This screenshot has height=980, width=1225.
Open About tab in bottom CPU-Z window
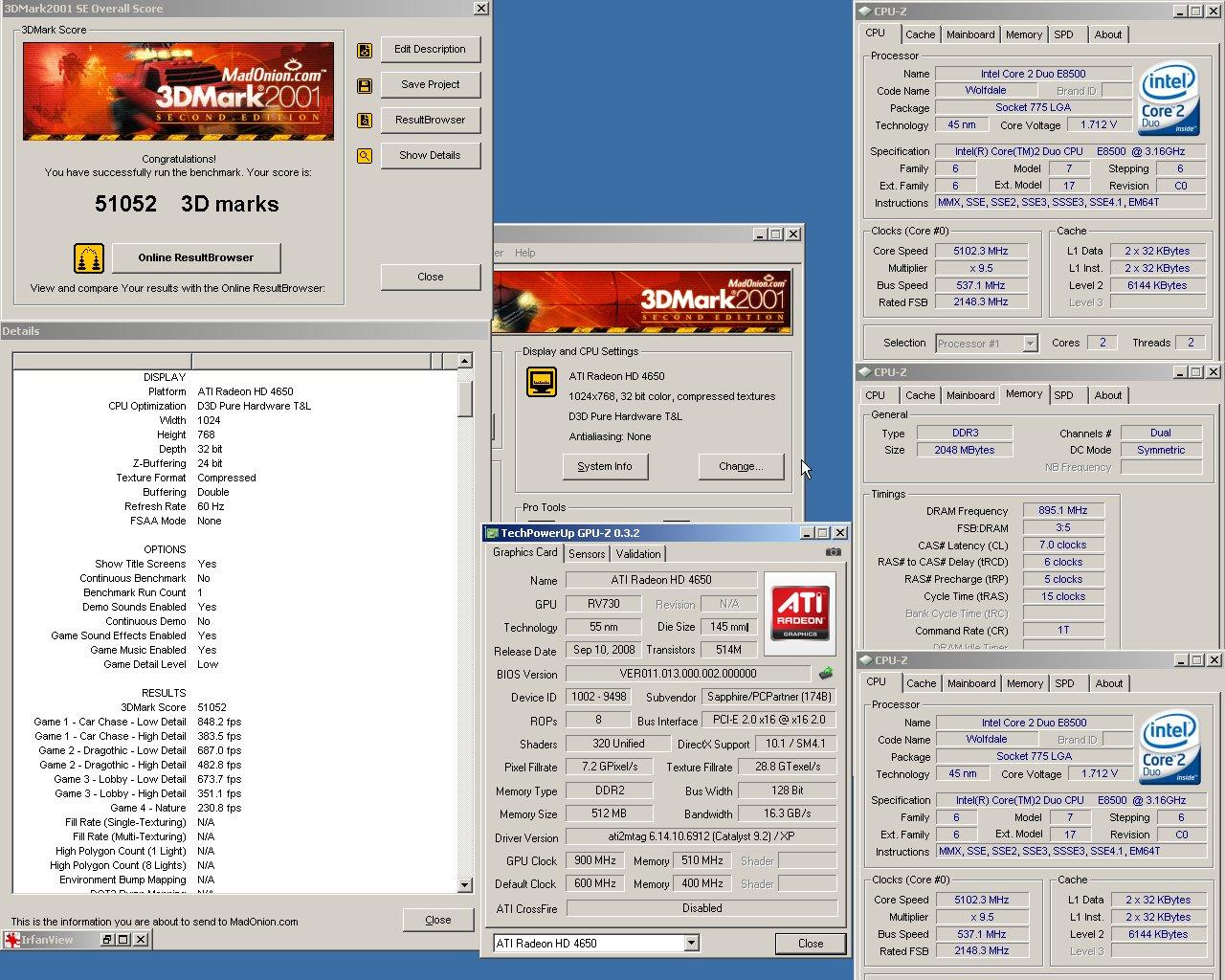[1109, 683]
